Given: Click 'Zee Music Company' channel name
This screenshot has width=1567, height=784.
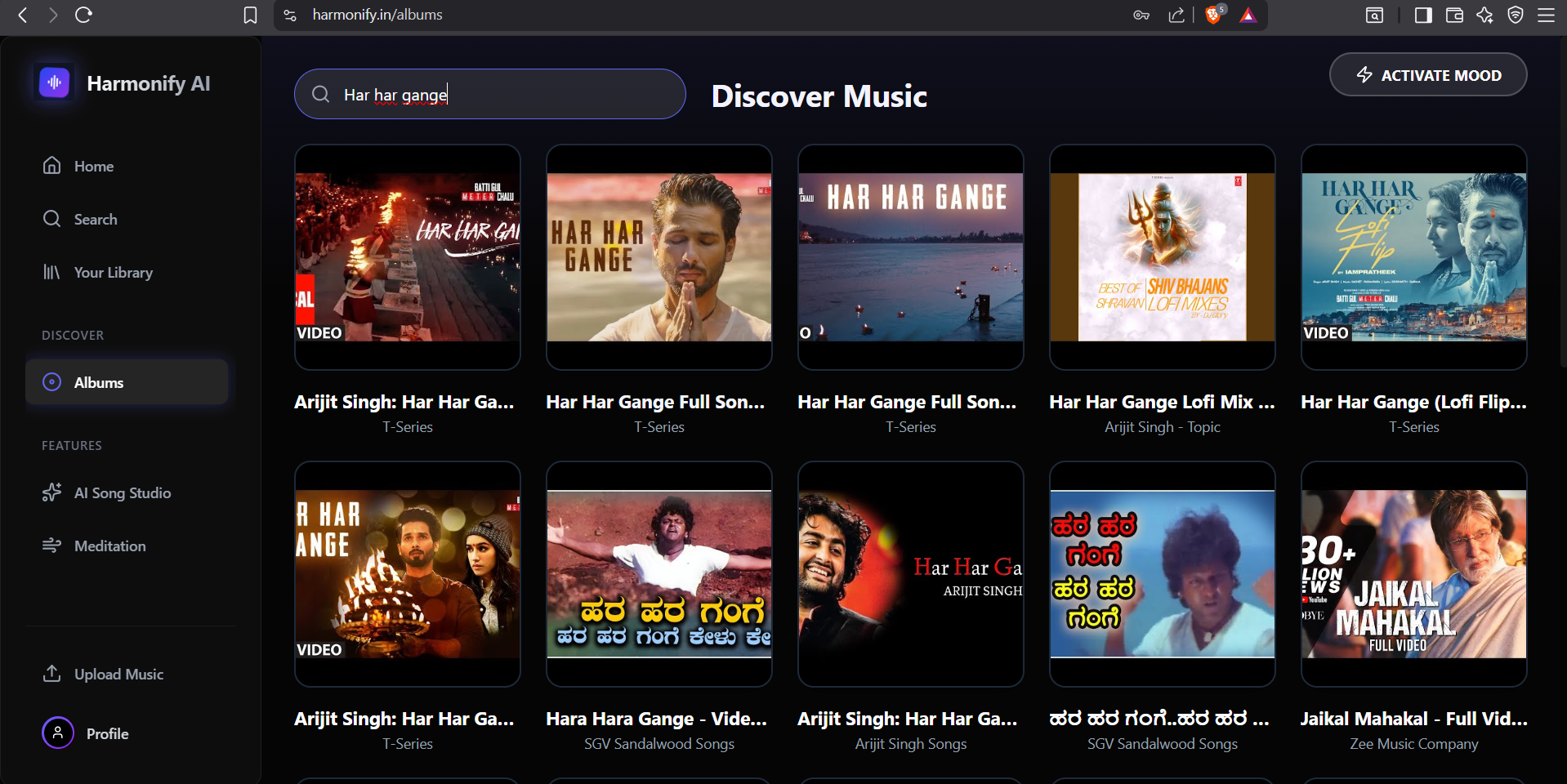Looking at the screenshot, I should 1414,744.
